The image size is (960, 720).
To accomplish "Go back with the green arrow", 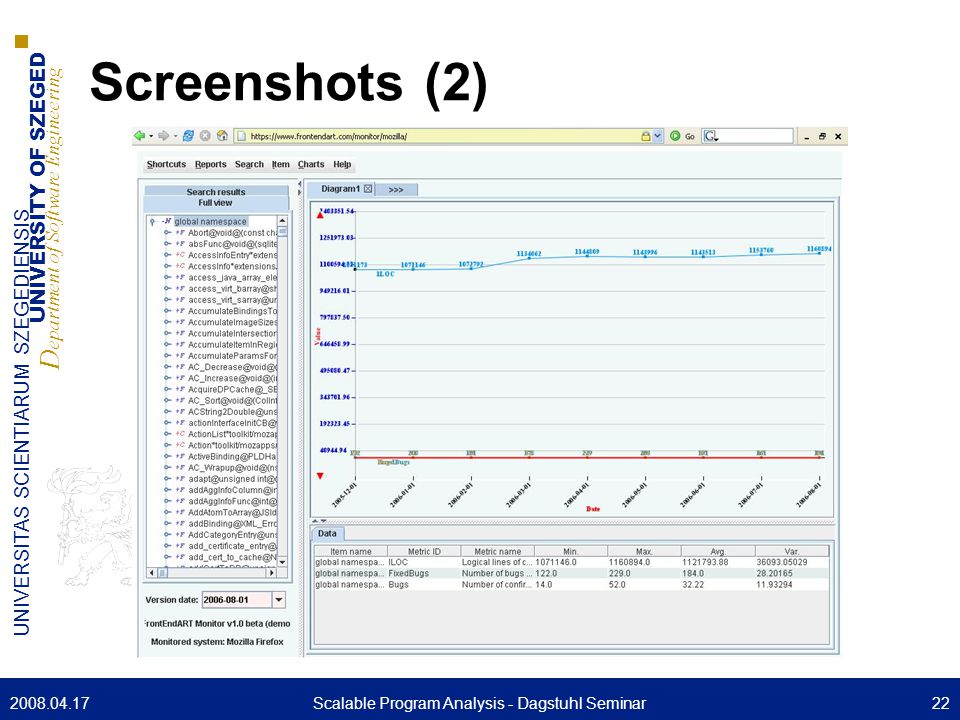I will pos(140,136).
